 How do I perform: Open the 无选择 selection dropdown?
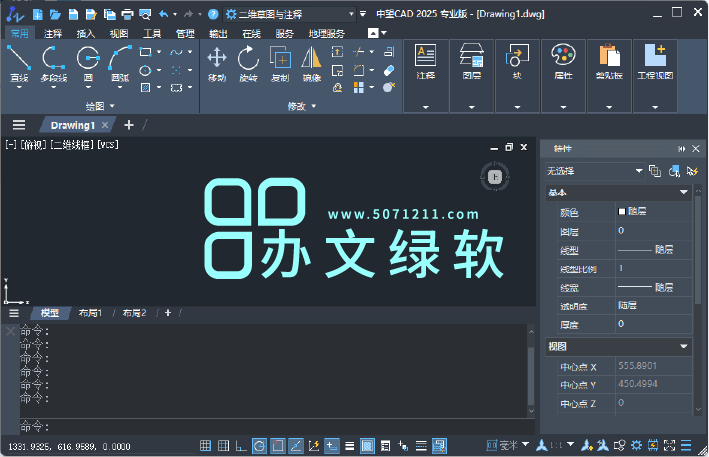(x=595, y=171)
